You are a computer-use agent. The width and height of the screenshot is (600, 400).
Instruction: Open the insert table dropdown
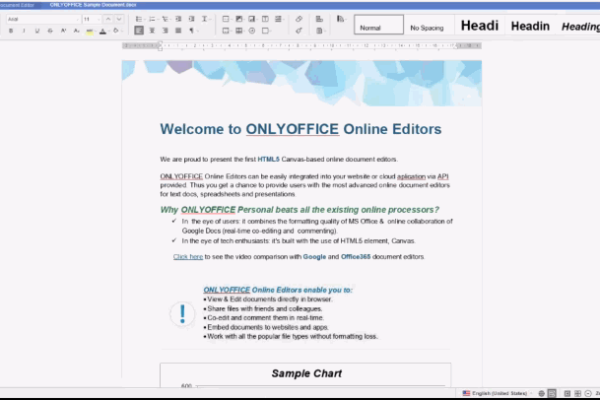click(x=227, y=19)
